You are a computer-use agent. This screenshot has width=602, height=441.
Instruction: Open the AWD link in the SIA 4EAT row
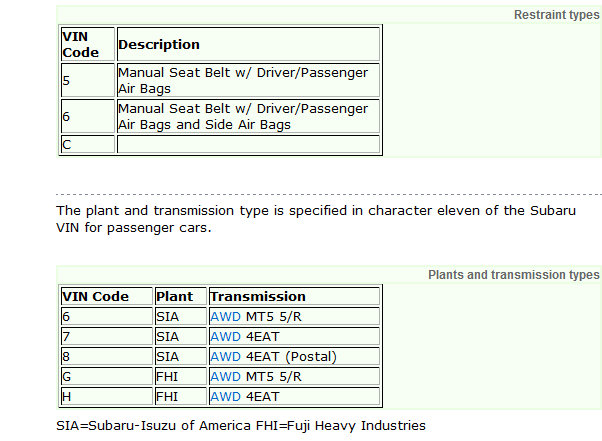tap(225, 336)
